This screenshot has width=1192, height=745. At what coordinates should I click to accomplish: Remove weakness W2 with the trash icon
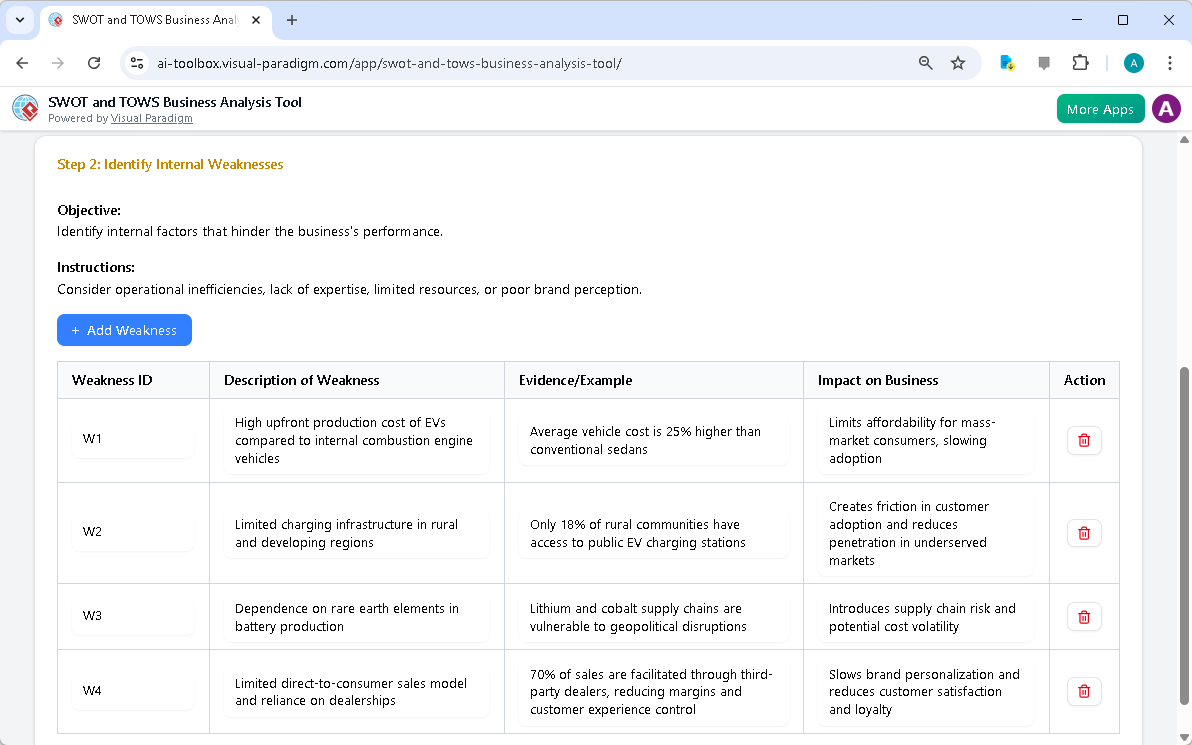coord(1084,533)
